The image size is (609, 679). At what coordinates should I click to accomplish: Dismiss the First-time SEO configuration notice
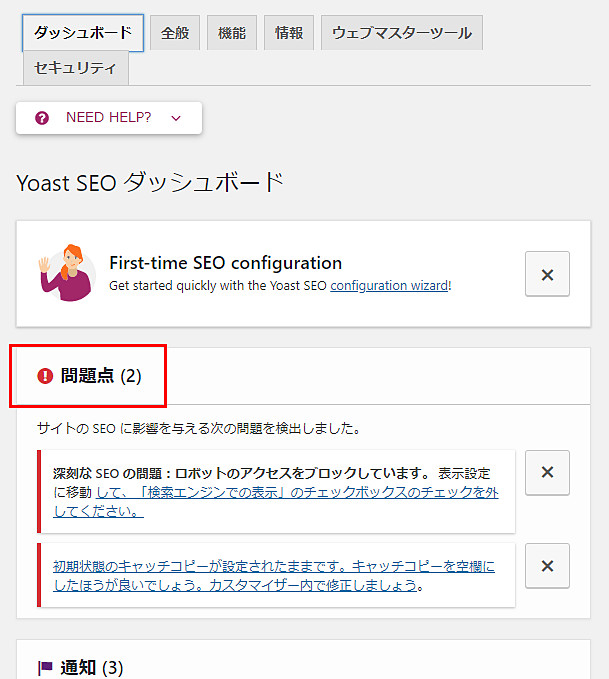547,275
